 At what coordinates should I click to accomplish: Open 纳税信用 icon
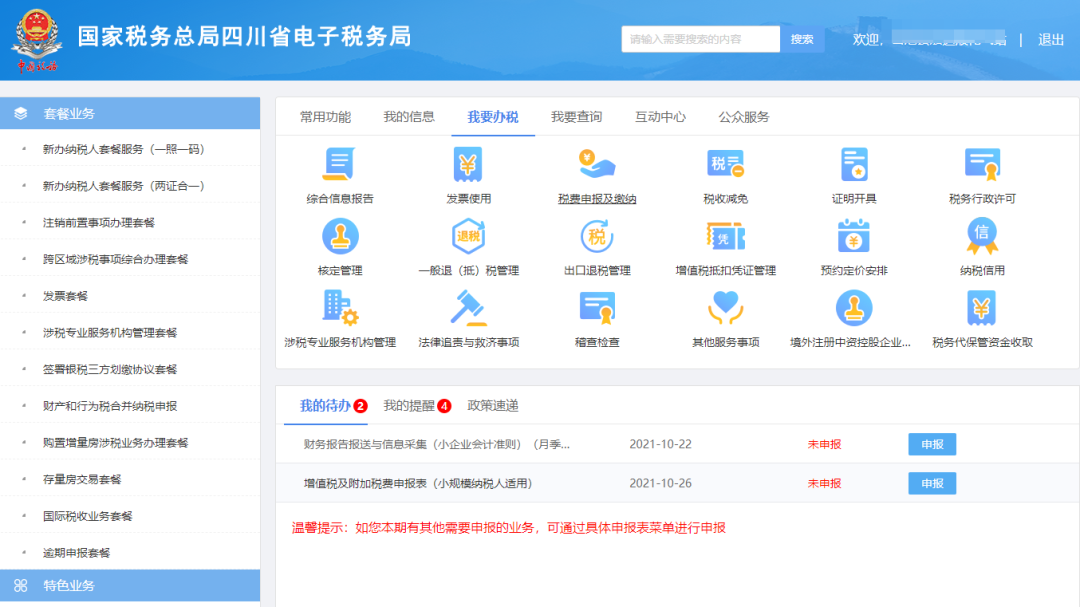click(x=982, y=236)
